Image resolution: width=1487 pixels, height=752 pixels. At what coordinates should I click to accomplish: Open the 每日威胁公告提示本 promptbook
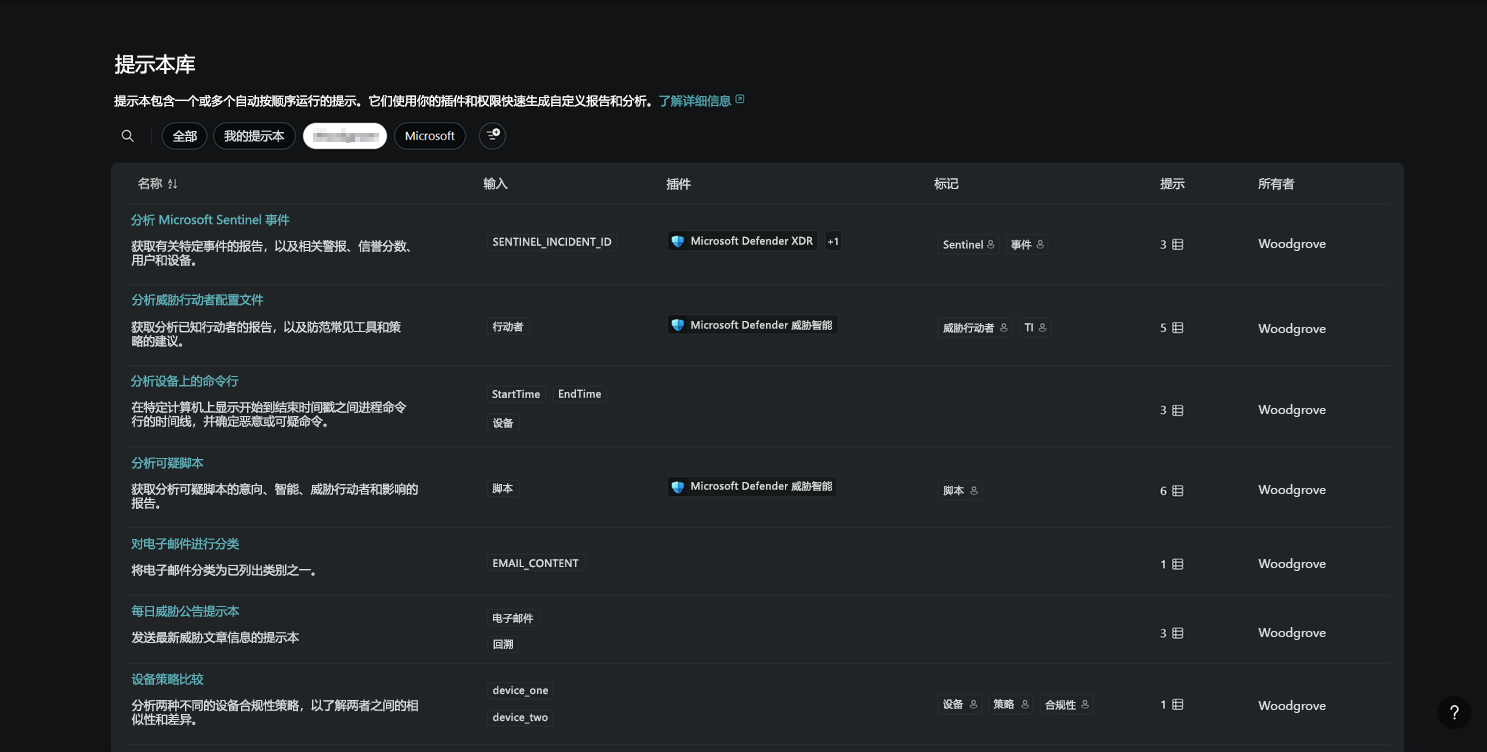185,611
